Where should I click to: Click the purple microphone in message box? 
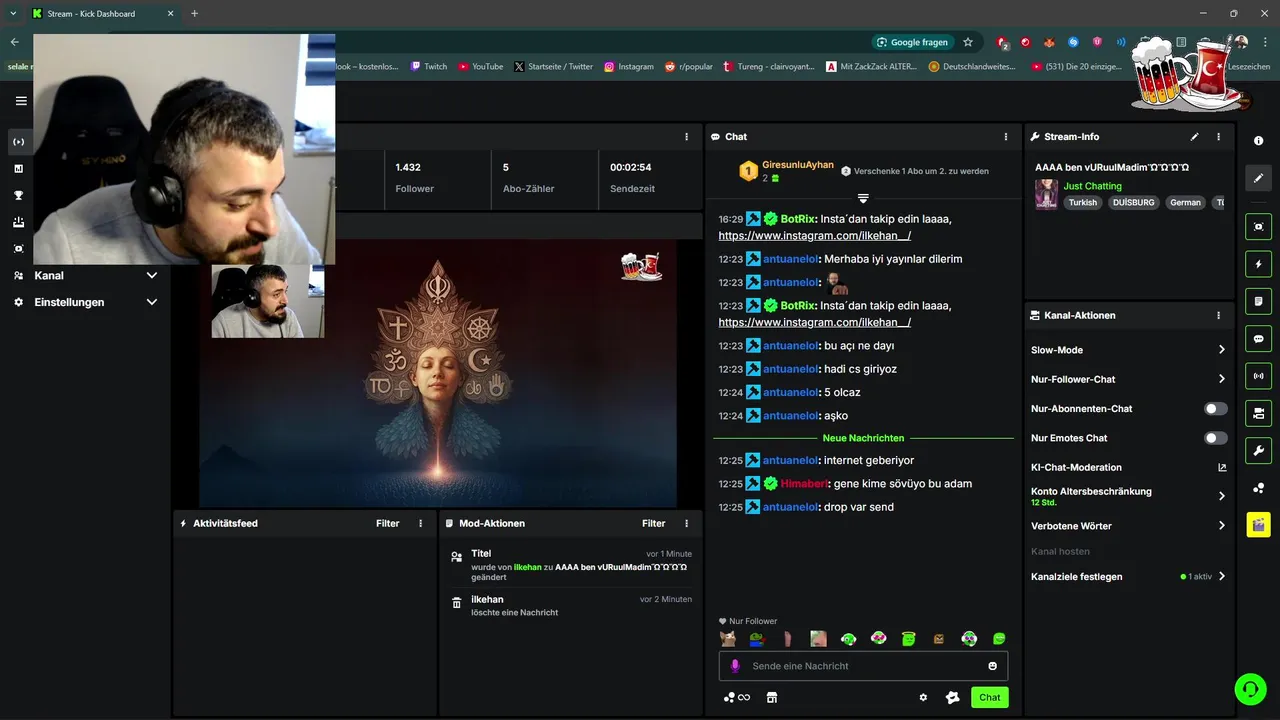coord(735,666)
